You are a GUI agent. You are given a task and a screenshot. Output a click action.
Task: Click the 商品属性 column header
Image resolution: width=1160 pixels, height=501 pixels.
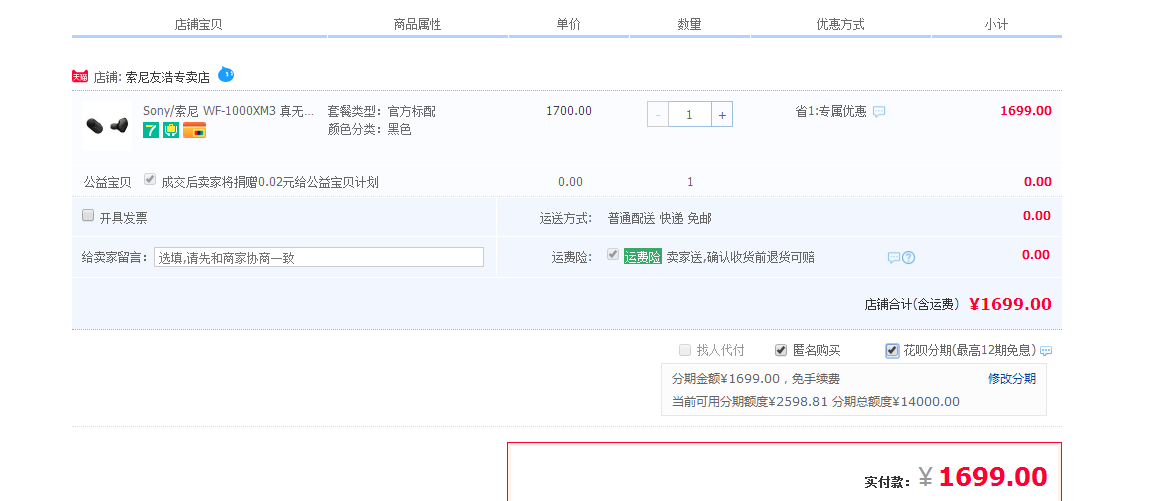pyautogui.click(x=417, y=24)
